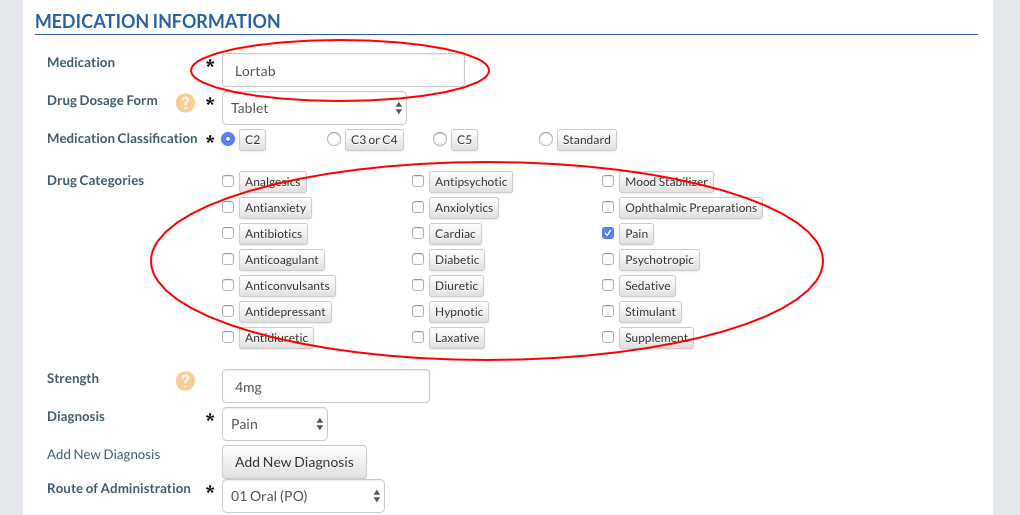Select the C2 medication classification
1020x515 pixels.
pos(228,139)
